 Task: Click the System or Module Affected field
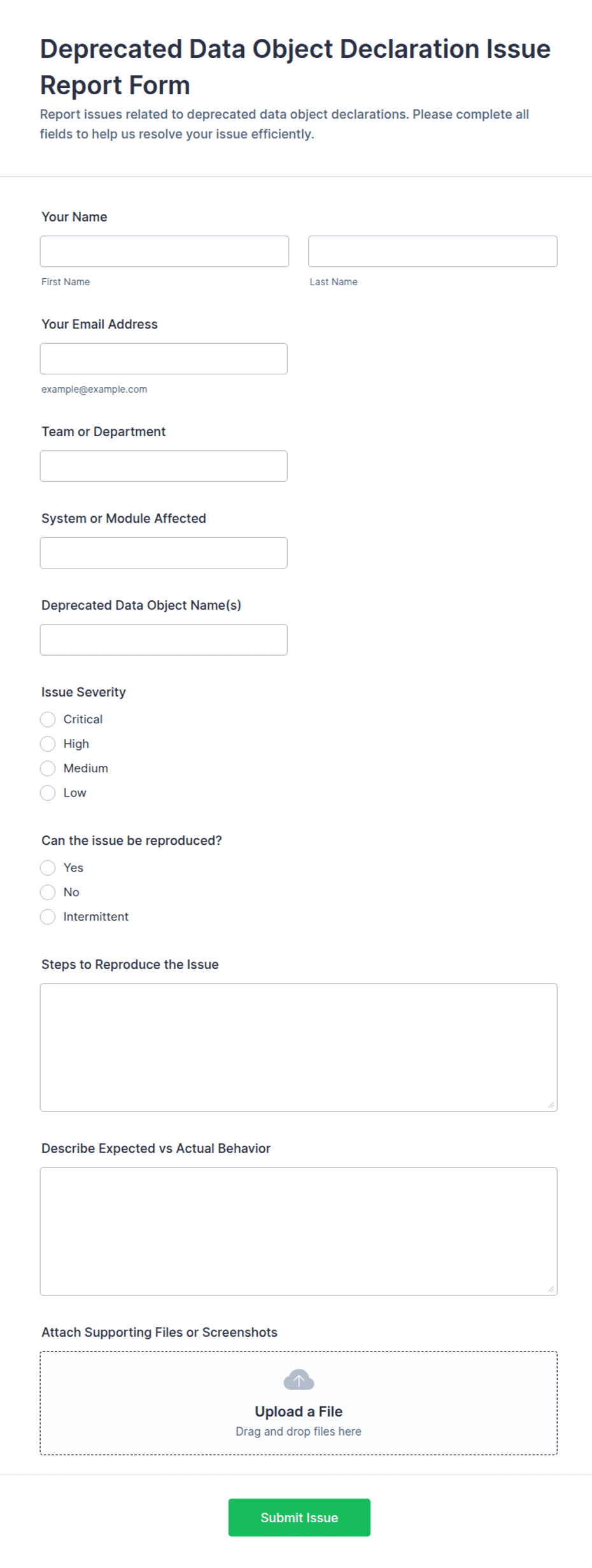[164, 553]
